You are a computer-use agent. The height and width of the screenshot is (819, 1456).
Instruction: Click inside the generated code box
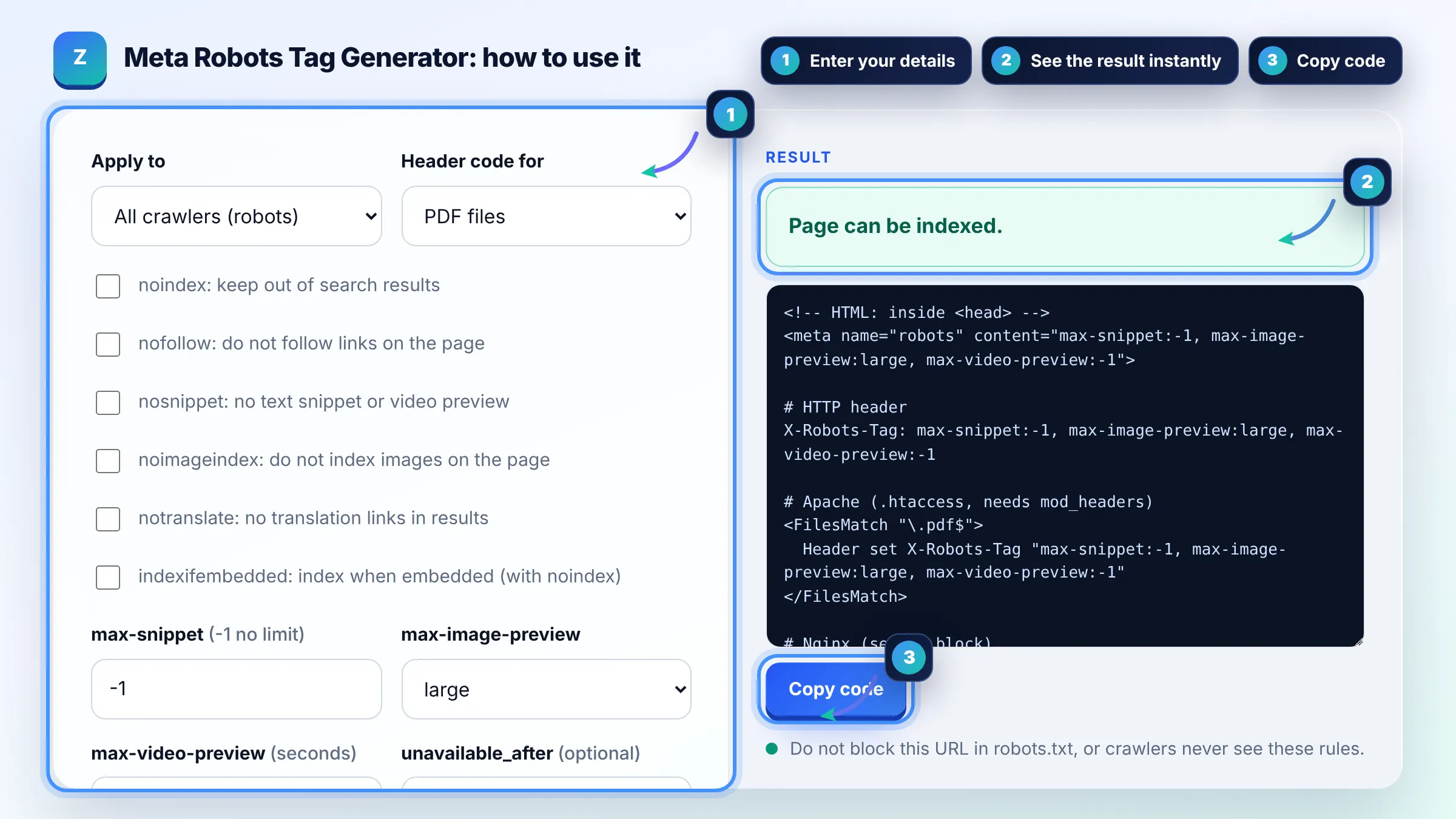coord(1065,466)
